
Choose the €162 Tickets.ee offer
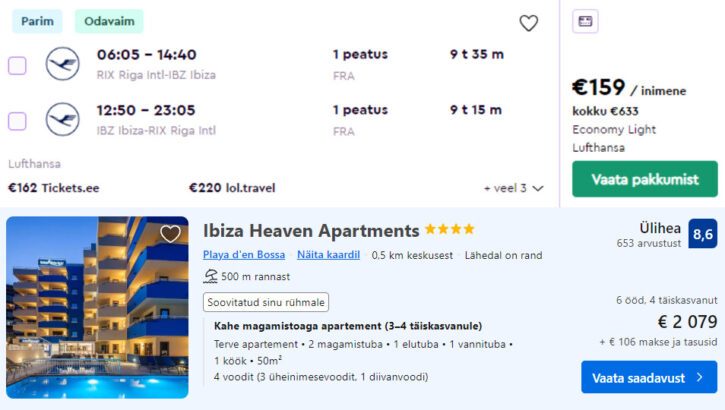coord(53,187)
